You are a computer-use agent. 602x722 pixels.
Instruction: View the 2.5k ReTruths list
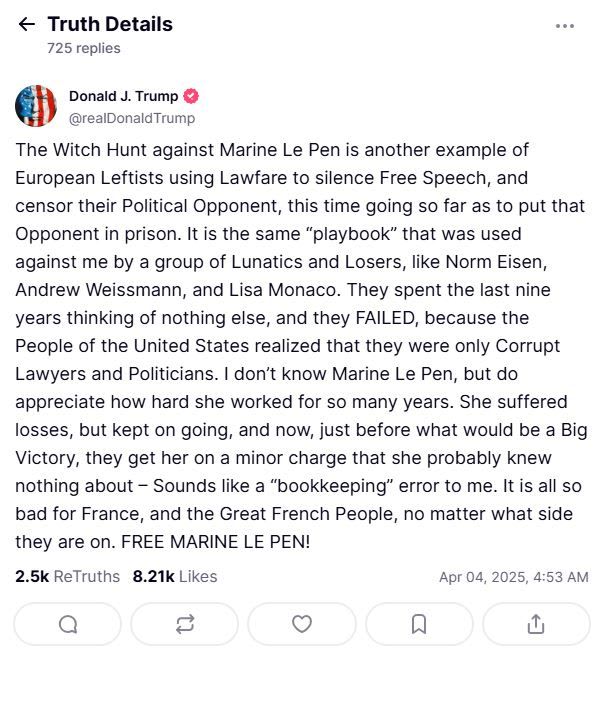pos(67,576)
